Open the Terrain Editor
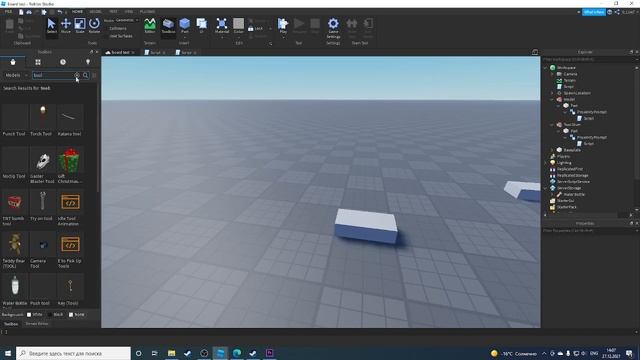 pos(150,26)
